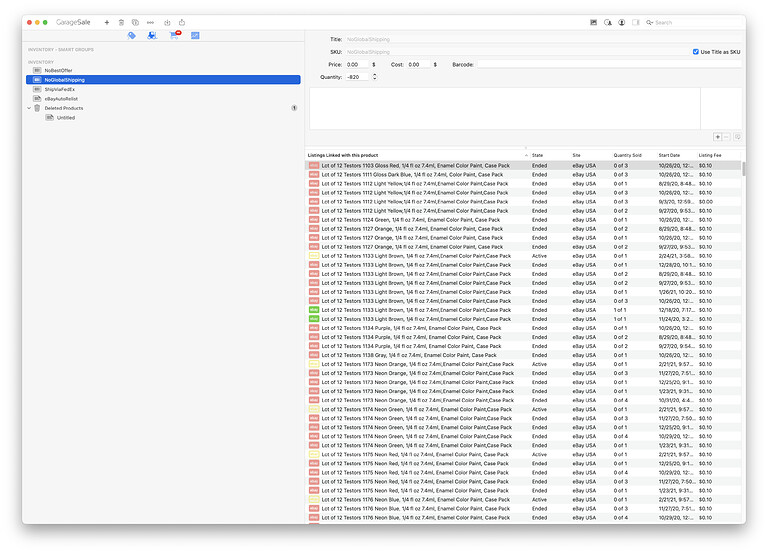Click the trash delete toolbar icon

tap(121, 23)
